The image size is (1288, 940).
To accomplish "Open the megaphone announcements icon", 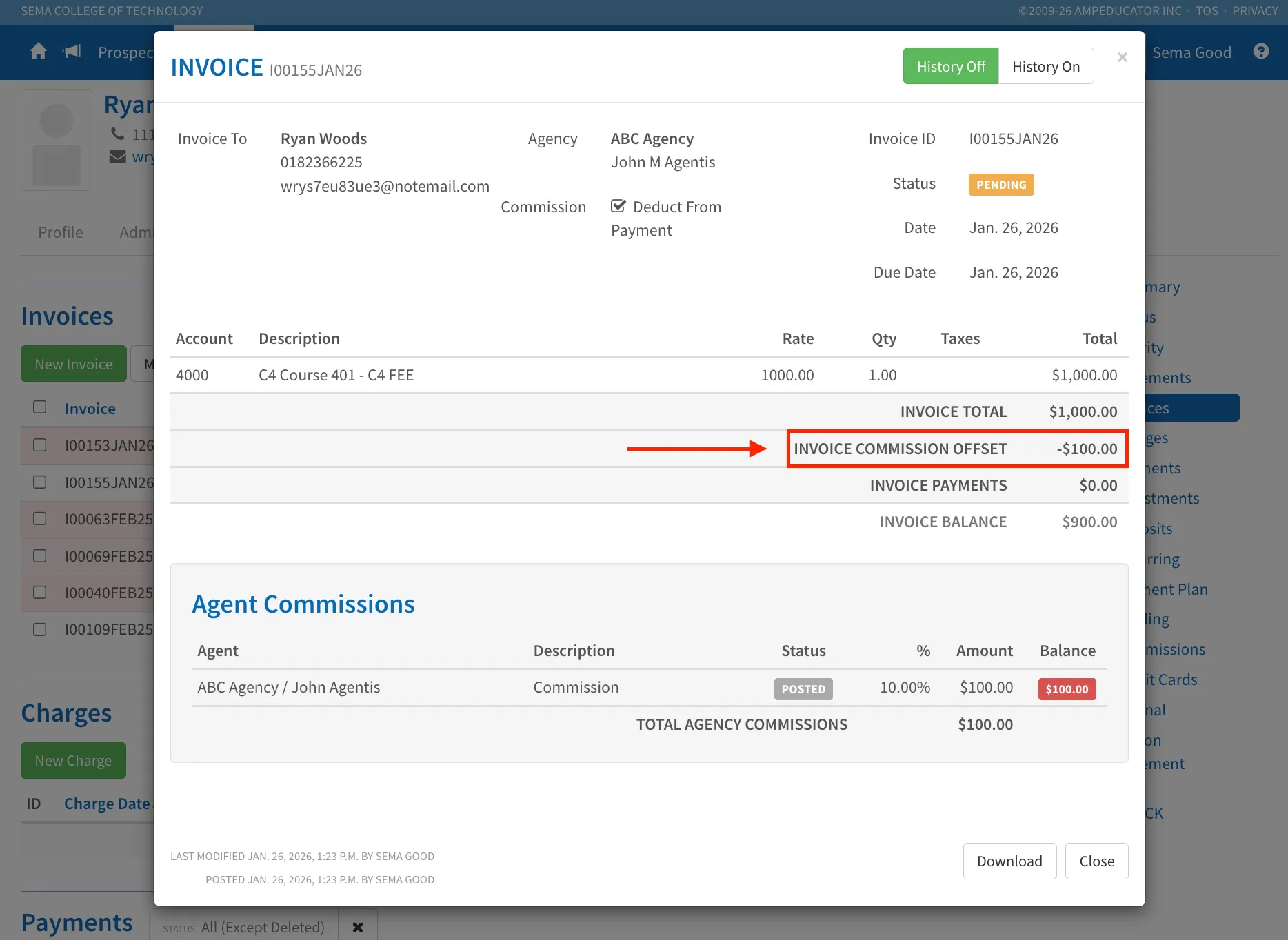I will click(72, 52).
